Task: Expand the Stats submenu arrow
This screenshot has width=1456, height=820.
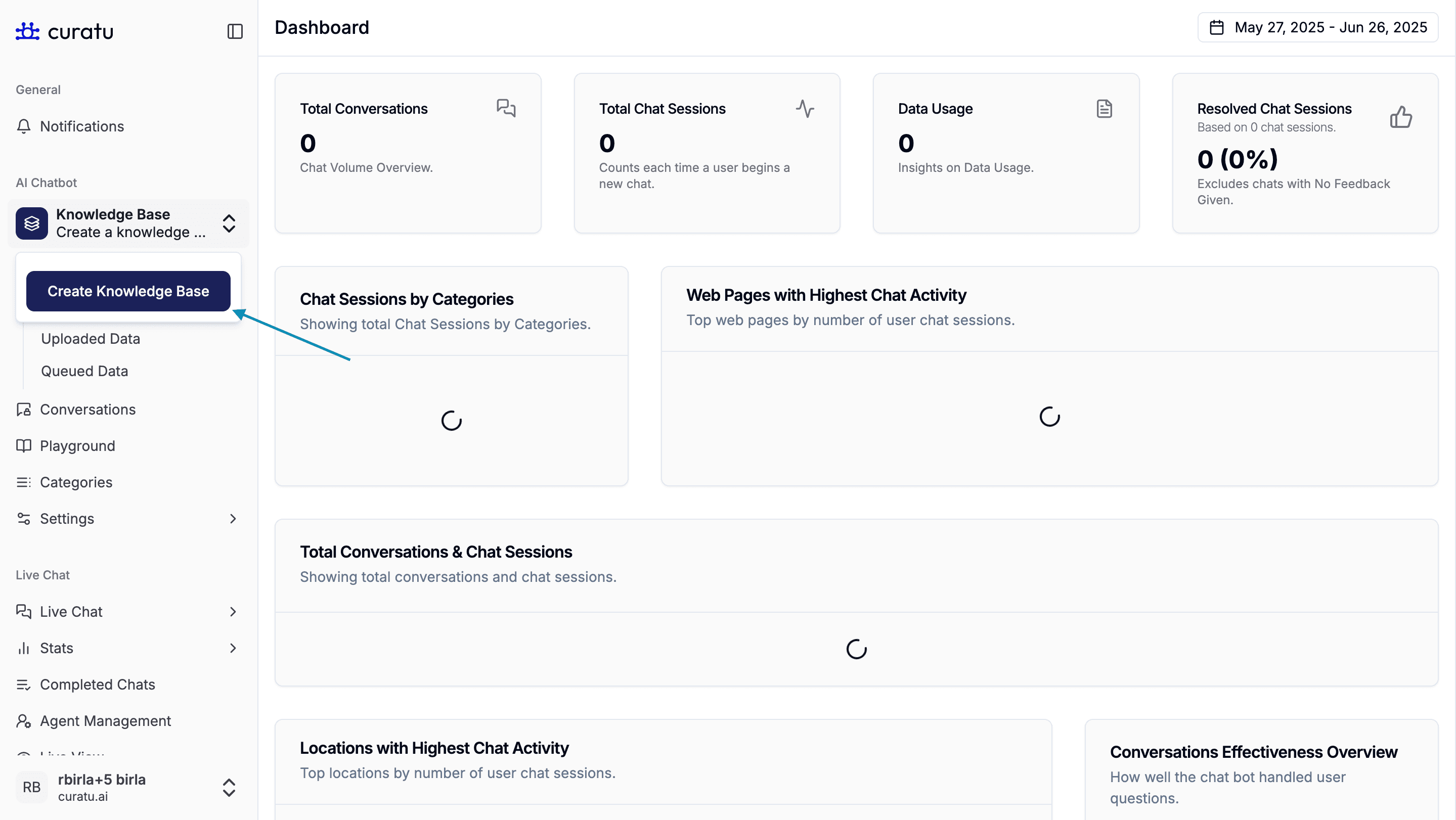Action: coord(233,648)
